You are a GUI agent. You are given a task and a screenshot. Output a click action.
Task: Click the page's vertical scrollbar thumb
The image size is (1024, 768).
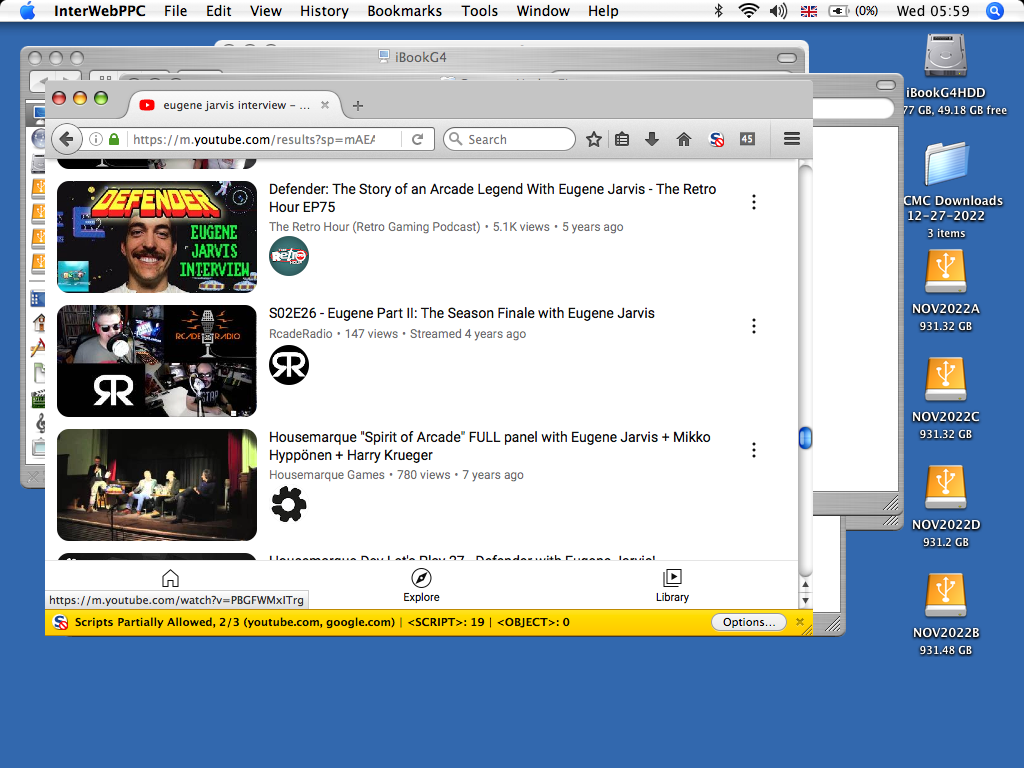coord(805,438)
